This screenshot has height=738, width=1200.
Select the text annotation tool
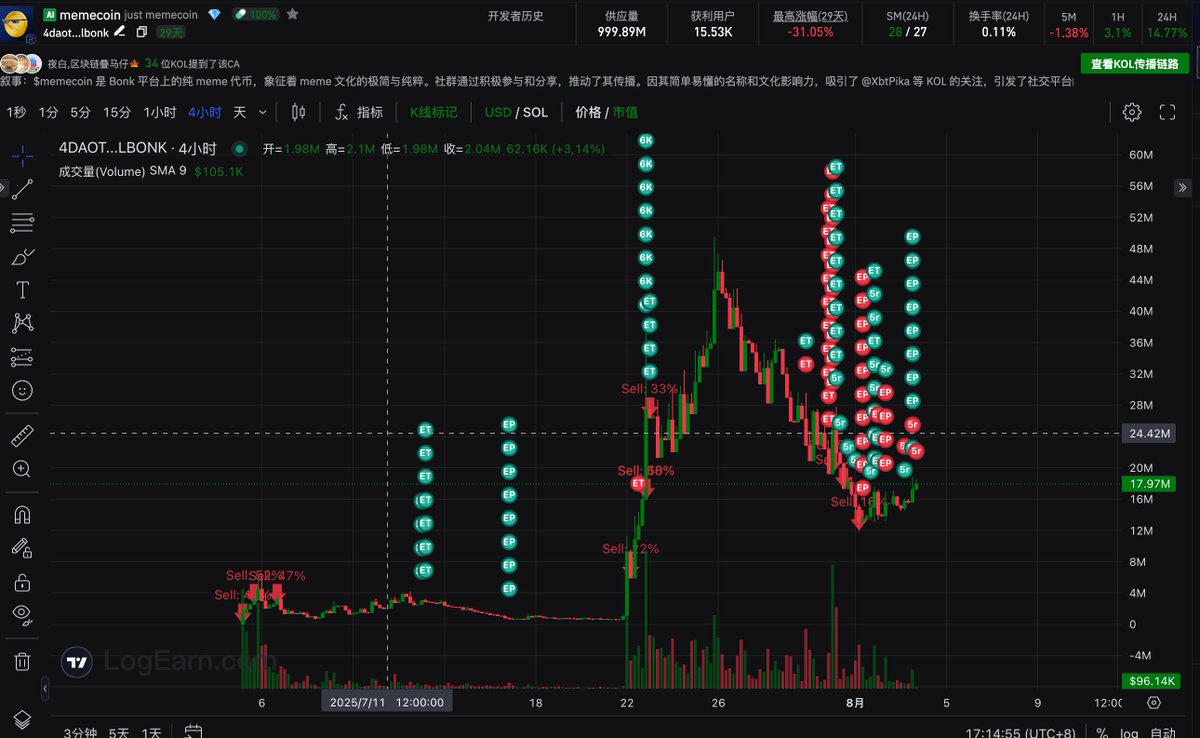[x=22, y=290]
